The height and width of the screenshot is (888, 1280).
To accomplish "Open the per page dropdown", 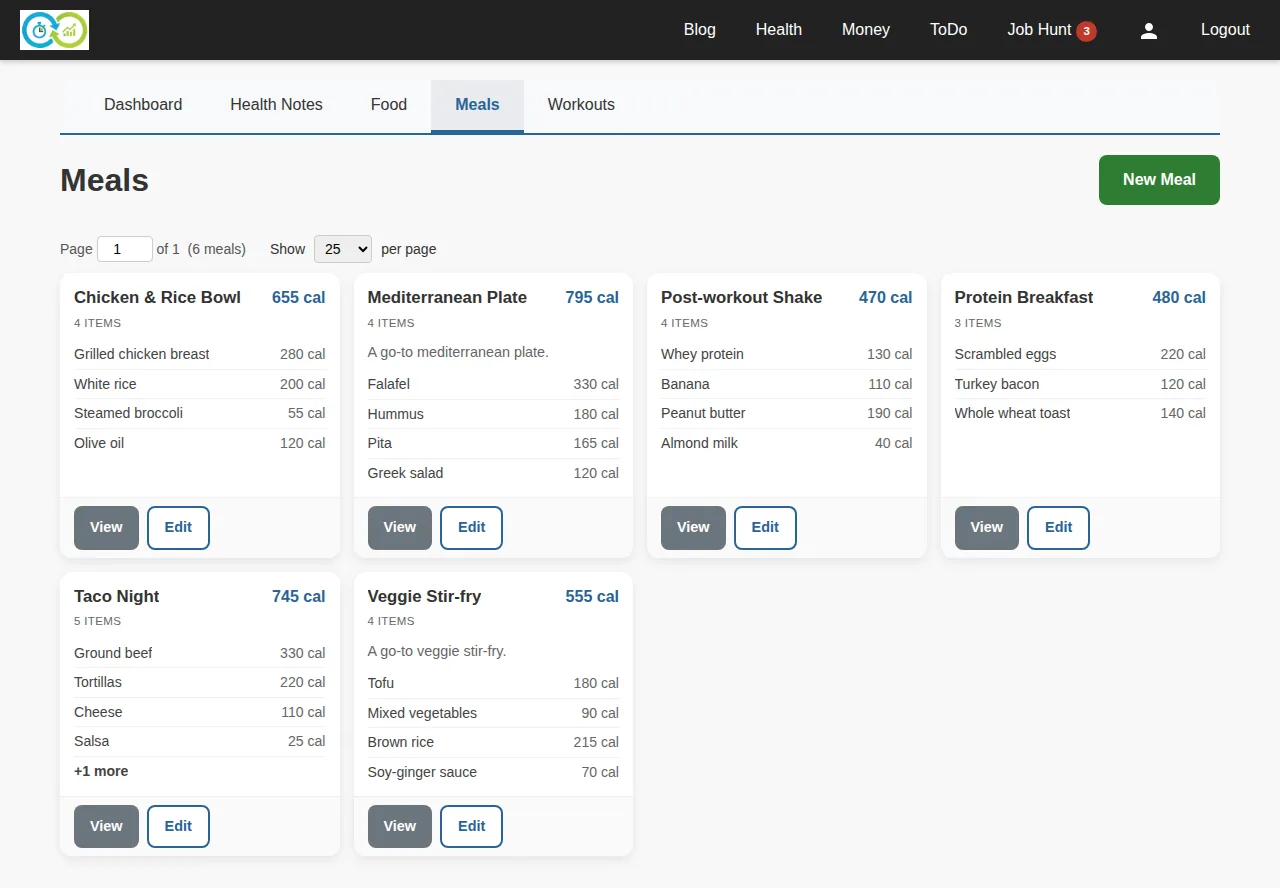I will (x=343, y=249).
